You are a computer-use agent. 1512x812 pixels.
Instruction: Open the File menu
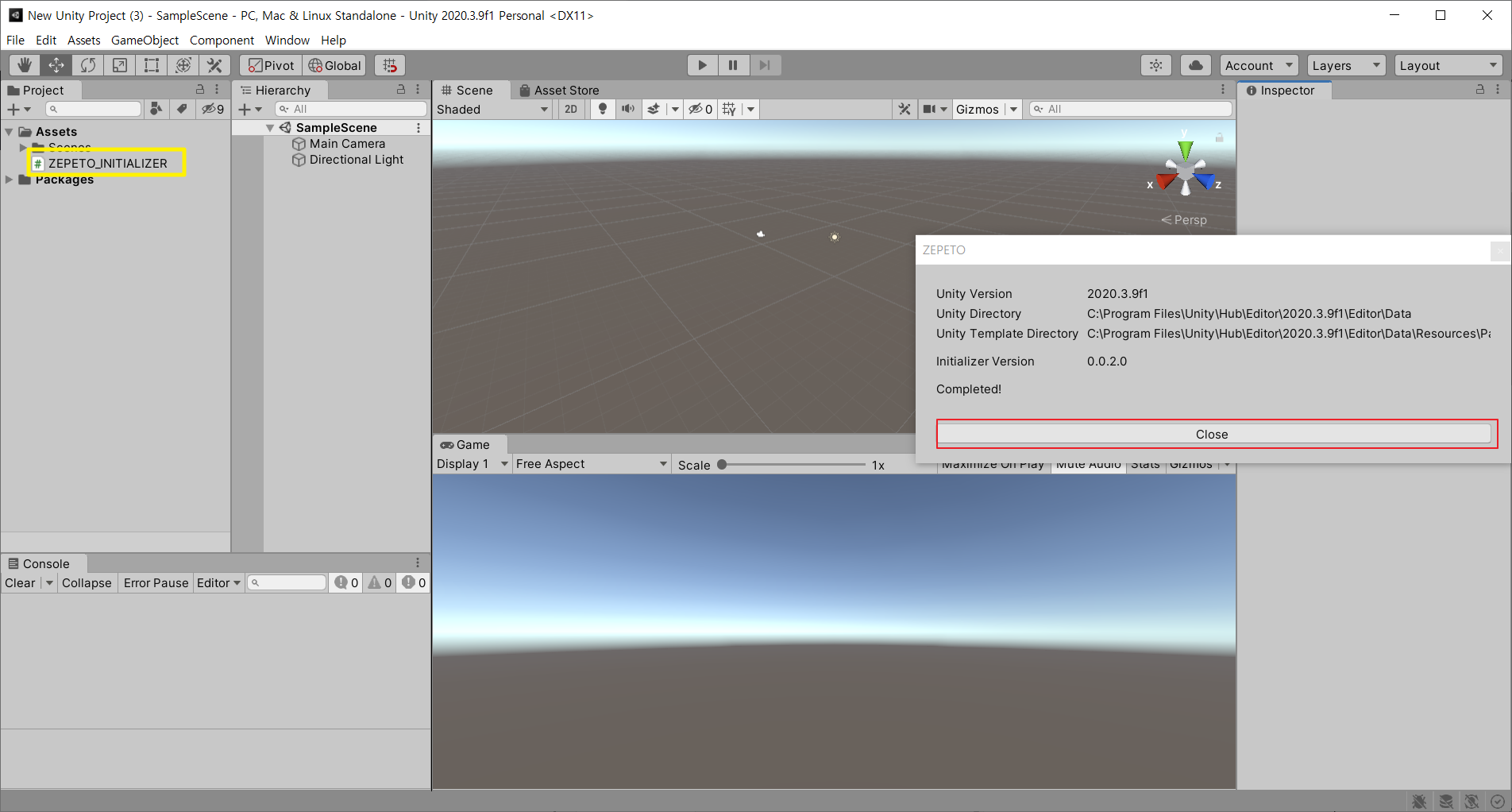(x=15, y=40)
